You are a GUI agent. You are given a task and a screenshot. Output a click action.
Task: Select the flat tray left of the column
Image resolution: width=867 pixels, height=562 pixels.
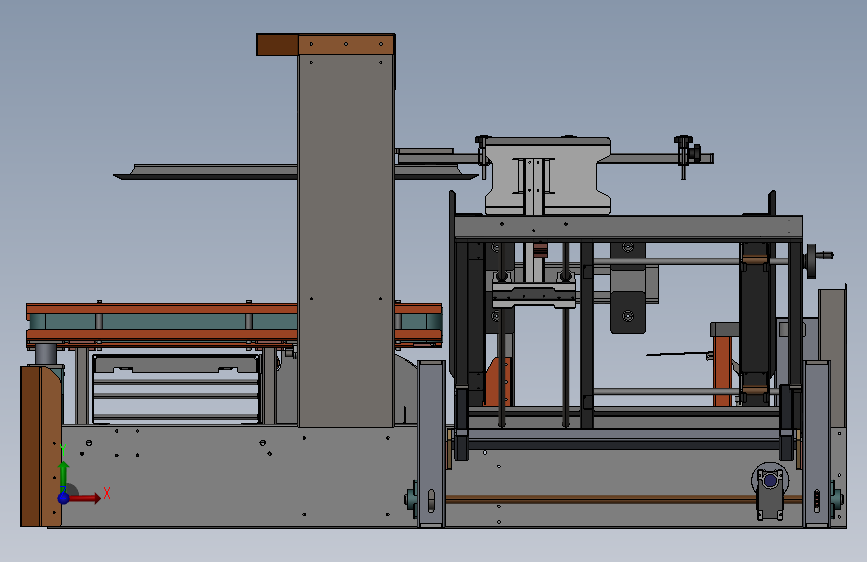click(x=206, y=171)
